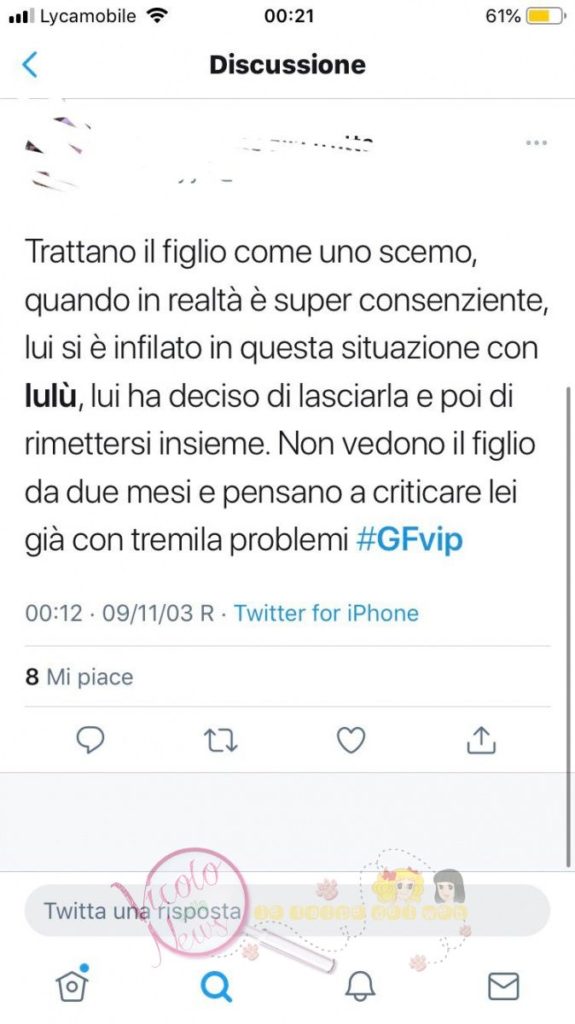575x1024 pixels.
Task: Tap the retweet icon
Action: (221, 741)
